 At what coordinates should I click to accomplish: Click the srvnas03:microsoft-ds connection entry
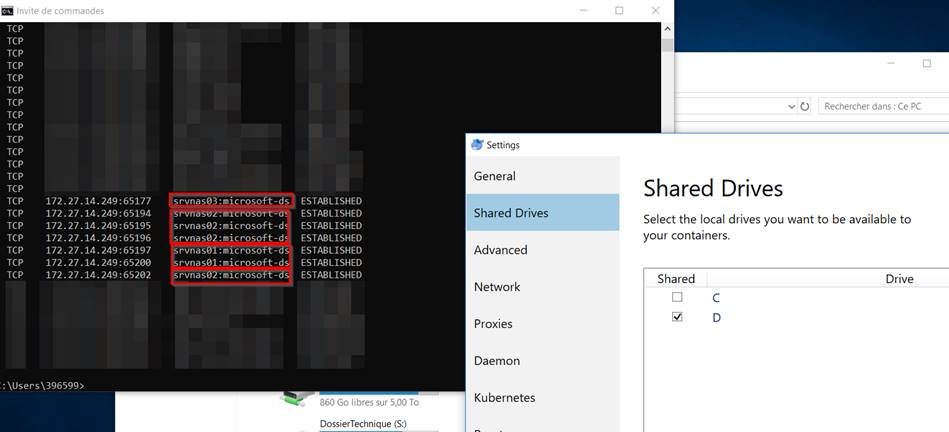click(233, 201)
